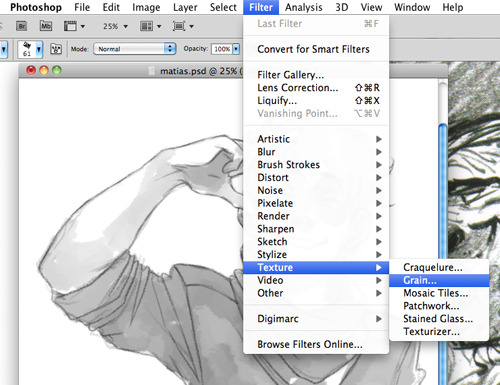Screen dimensions: 500x385
Task: Click the Opacity 100% input field
Action: pos(222,49)
